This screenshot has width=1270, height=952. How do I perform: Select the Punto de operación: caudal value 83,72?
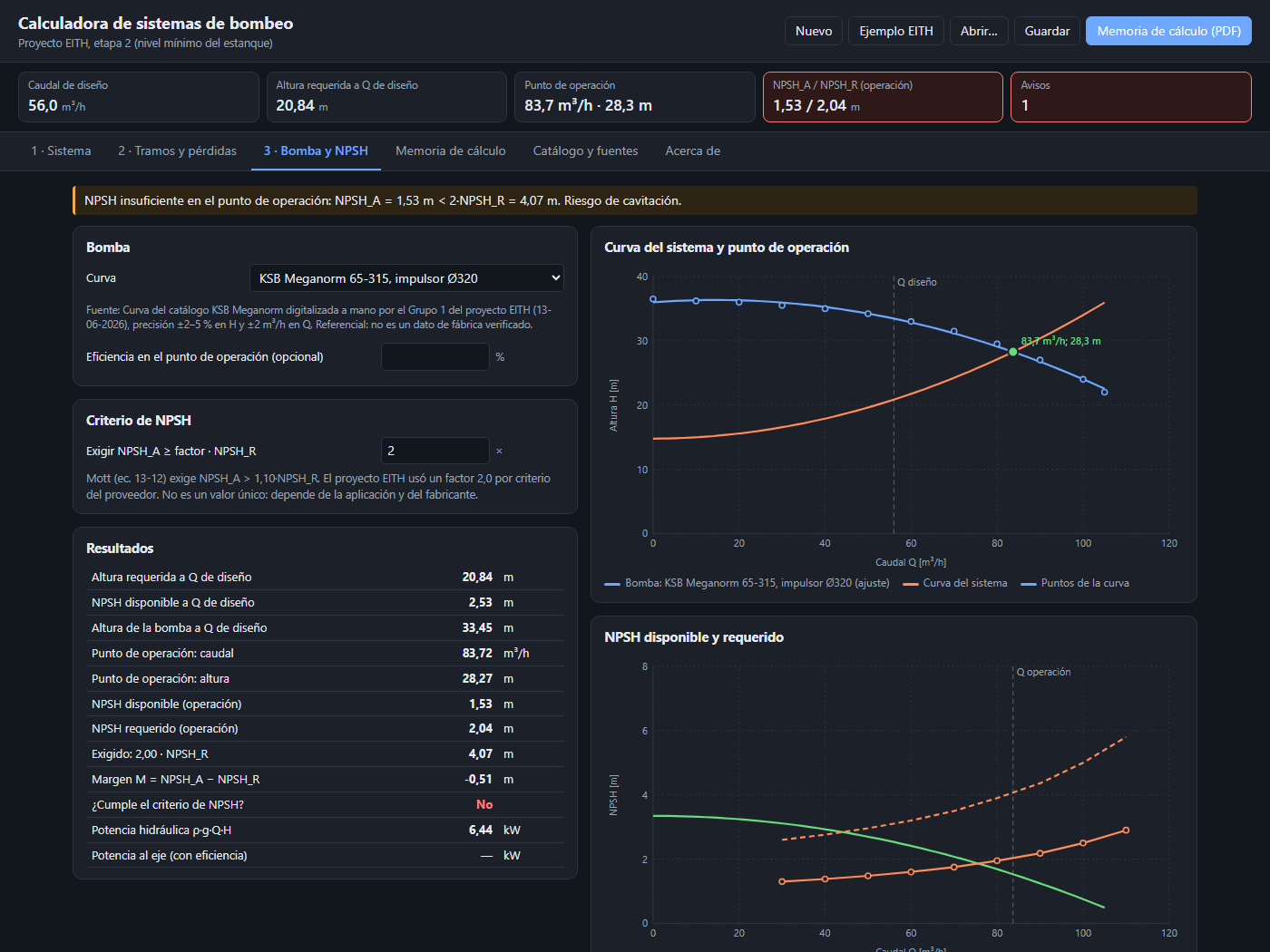(477, 653)
